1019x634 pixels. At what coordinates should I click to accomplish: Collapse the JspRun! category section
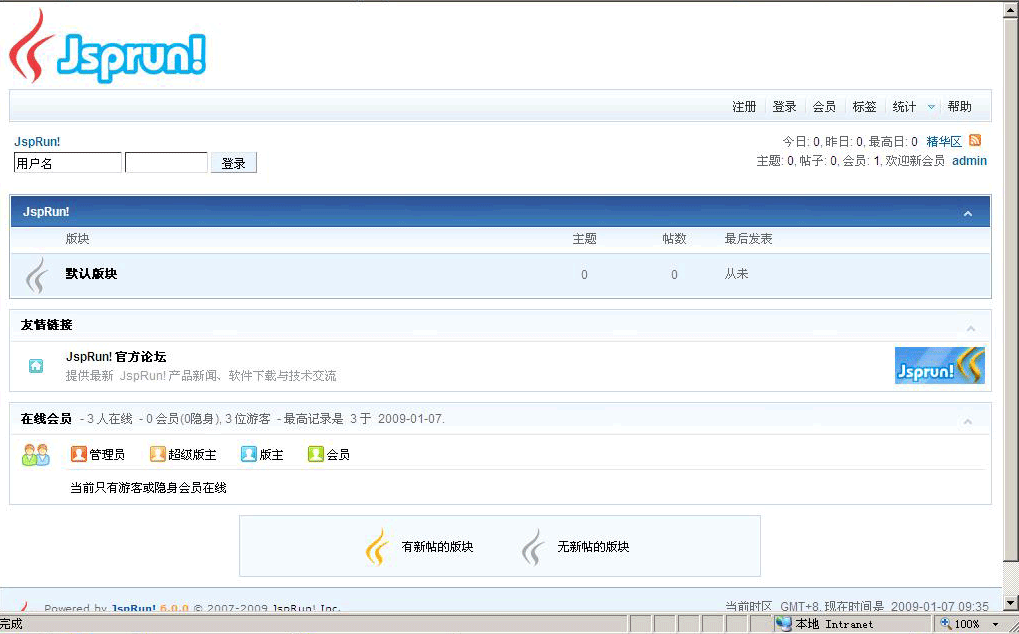click(x=968, y=214)
